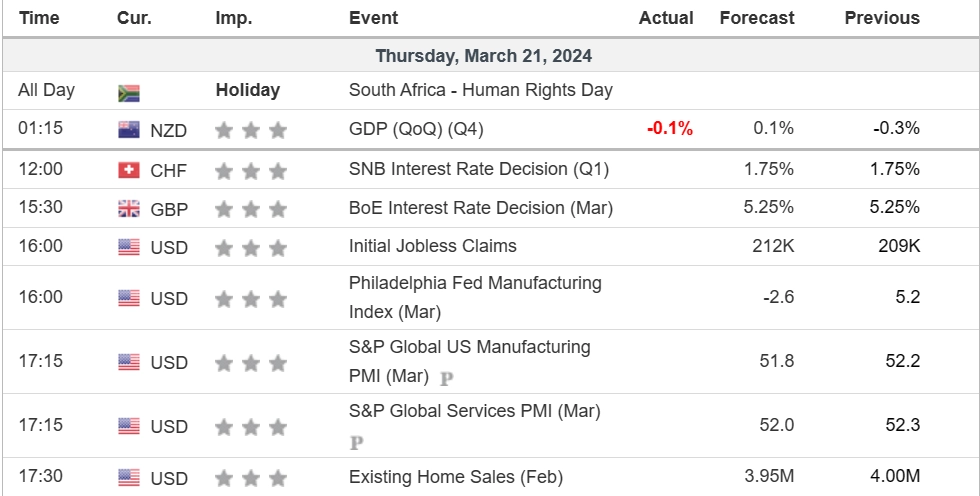The height and width of the screenshot is (496, 980).
Task: Click the red -0.1% actual GDP value
Action: tap(669, 128)
